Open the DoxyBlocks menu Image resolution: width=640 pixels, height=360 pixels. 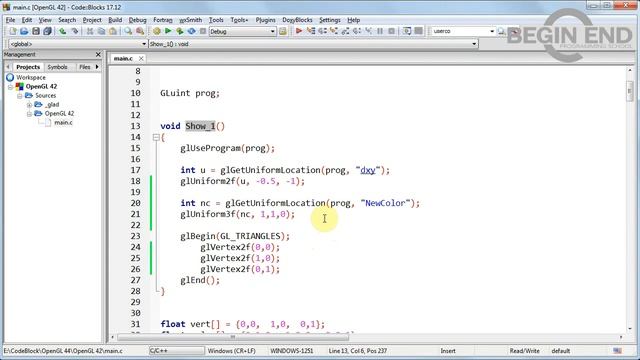pyautogui.click(x=297, y=20)
